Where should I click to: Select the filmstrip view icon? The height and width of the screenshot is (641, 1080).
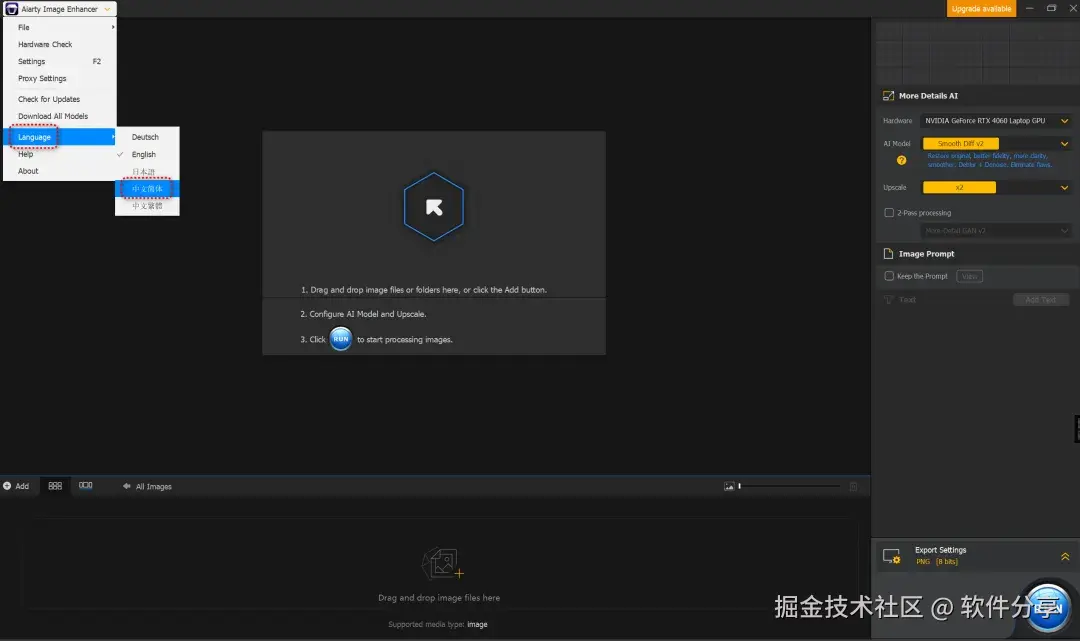(85, 486)
